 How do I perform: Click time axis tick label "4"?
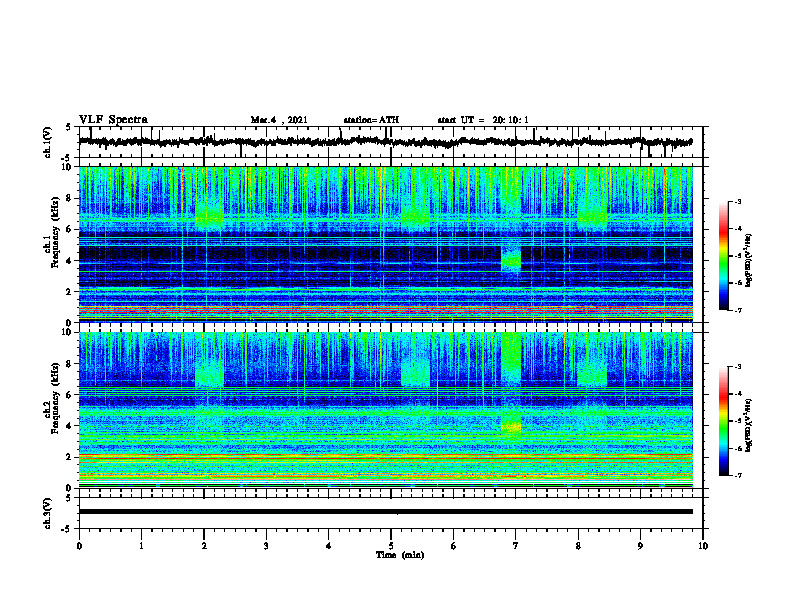click(329, 546)
